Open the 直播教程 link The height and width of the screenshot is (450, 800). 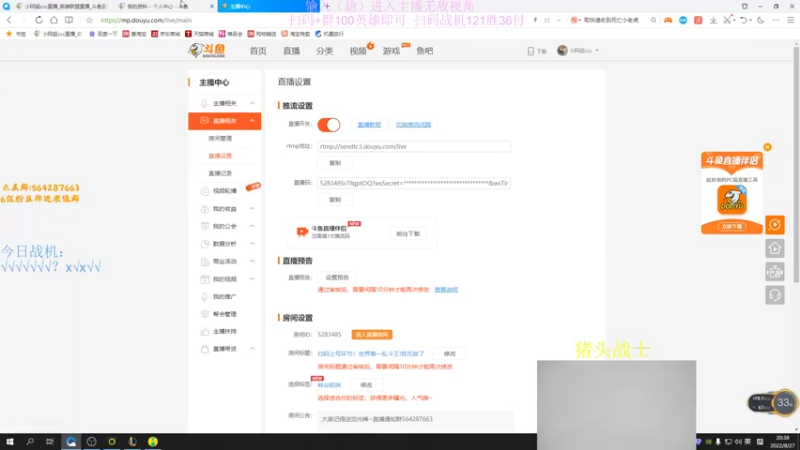click(369, 124)
